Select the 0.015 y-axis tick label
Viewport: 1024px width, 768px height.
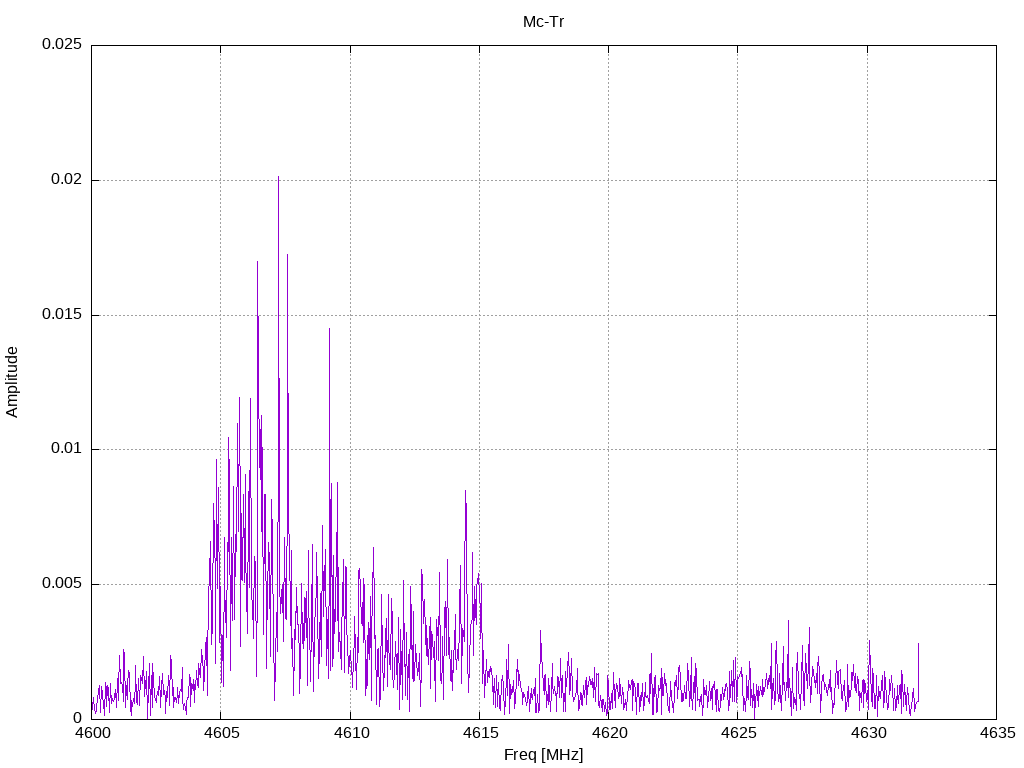(x=61, y=315)
